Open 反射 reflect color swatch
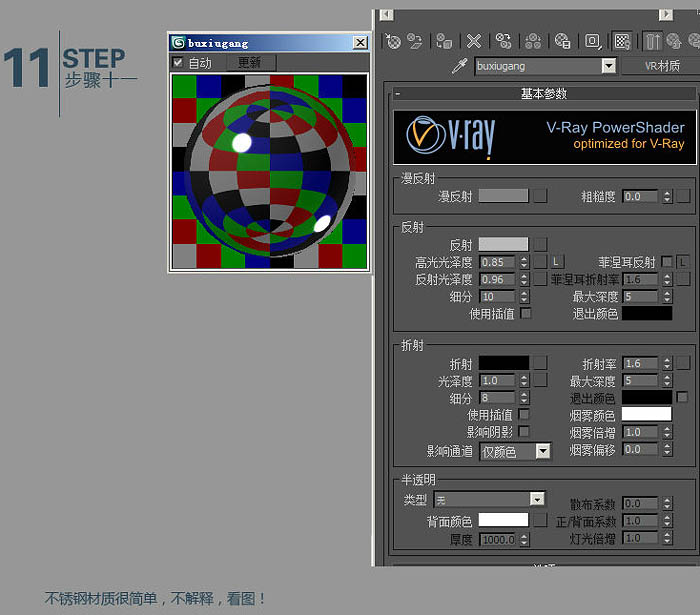 [503, 244]
